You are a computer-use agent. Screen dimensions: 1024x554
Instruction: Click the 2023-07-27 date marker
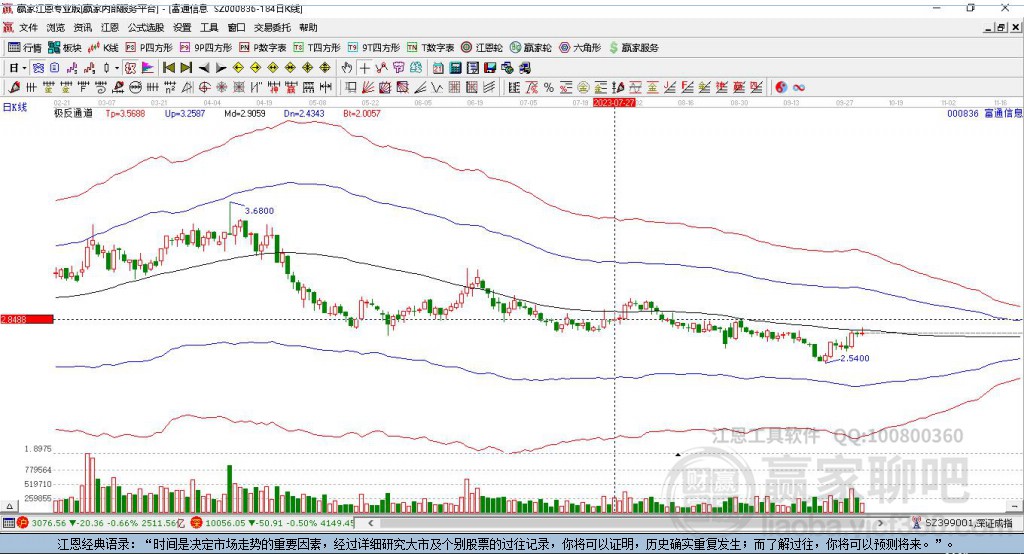click(614, 103)
